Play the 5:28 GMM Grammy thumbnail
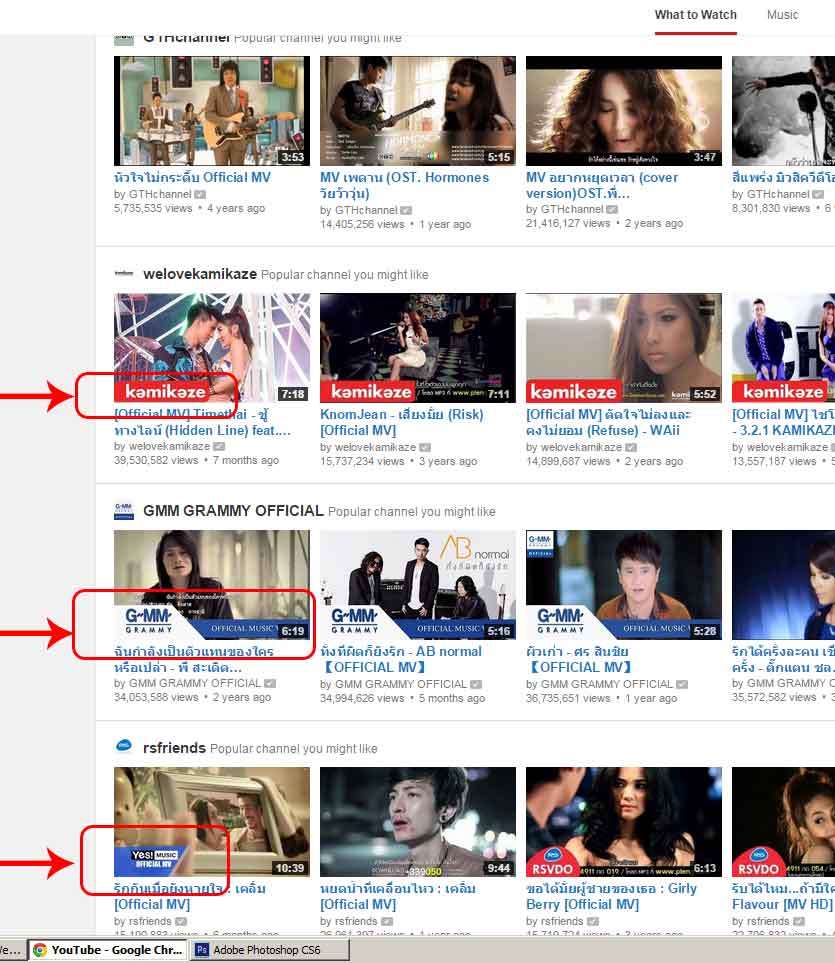Viewport: 835px width, 963px height. point(624,585)
